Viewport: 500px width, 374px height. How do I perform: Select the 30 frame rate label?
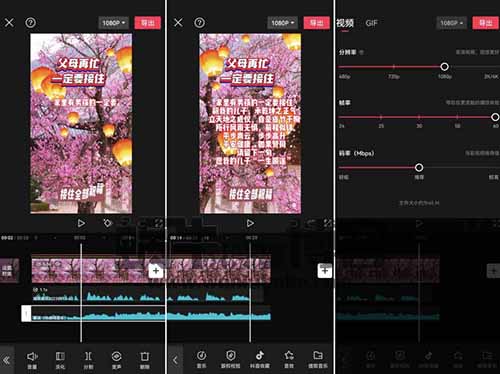click(x=419, y=126)
